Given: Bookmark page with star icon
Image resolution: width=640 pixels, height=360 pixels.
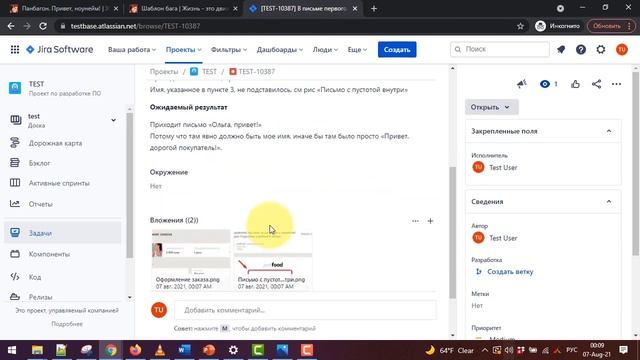Looking at the screenshot, I should point(520,26).
